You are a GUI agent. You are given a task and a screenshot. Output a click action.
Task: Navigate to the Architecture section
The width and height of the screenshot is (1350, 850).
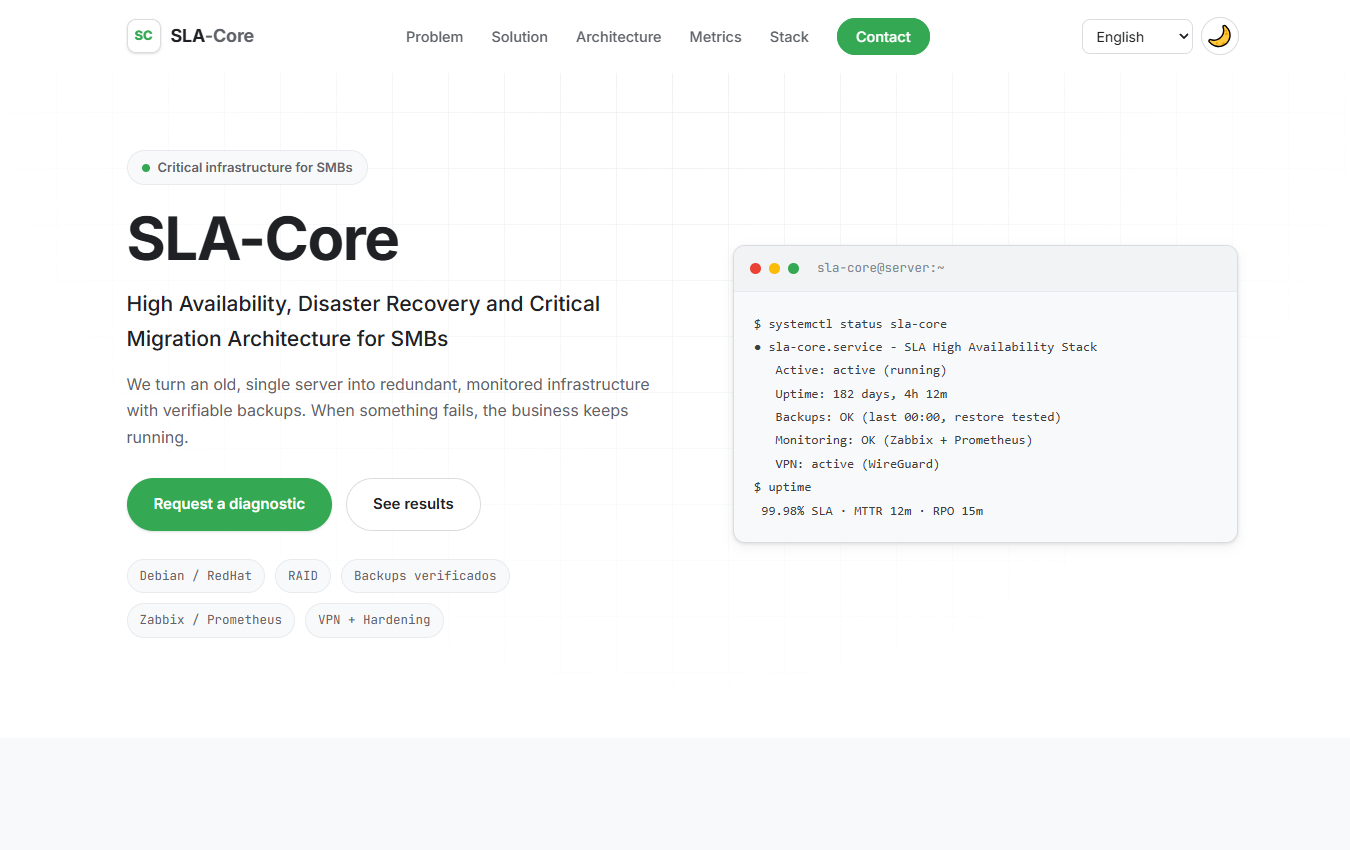coord(618,37)
